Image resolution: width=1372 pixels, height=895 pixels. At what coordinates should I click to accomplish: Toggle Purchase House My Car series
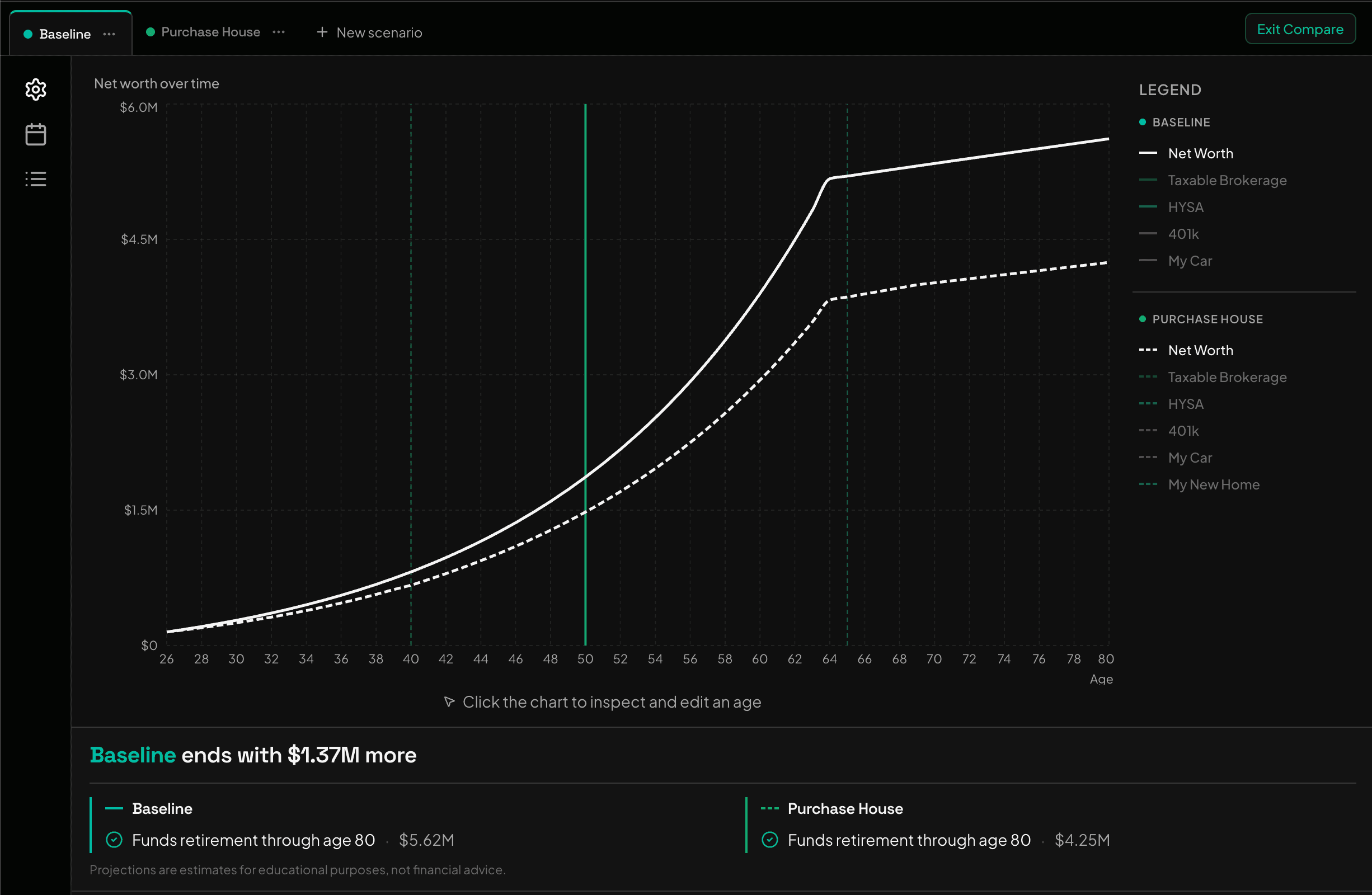[x=1176, y=458]
